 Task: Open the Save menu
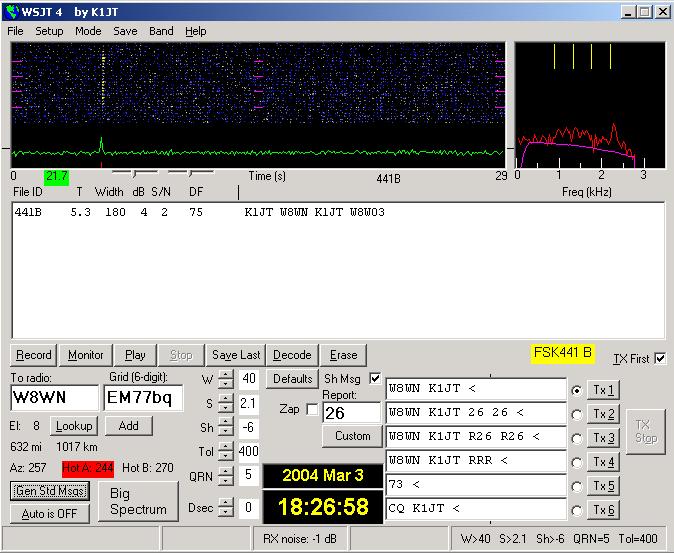click(x=125, y=31)
